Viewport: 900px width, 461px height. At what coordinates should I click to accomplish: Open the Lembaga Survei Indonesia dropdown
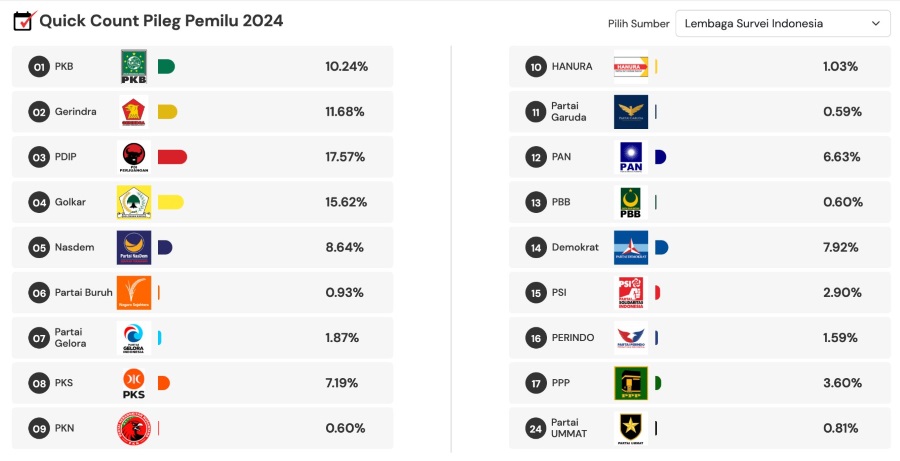(x=783, y=24)
